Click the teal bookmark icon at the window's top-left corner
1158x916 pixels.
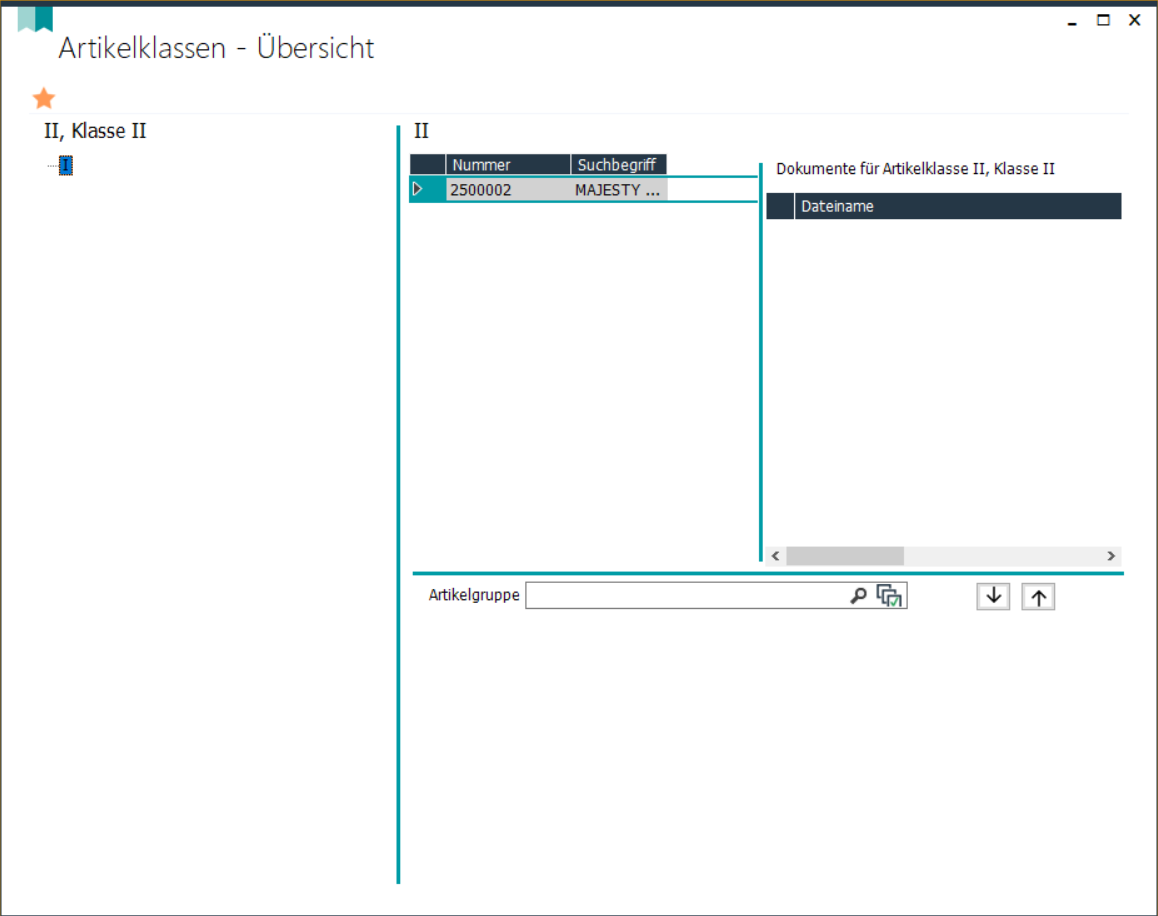35,19
